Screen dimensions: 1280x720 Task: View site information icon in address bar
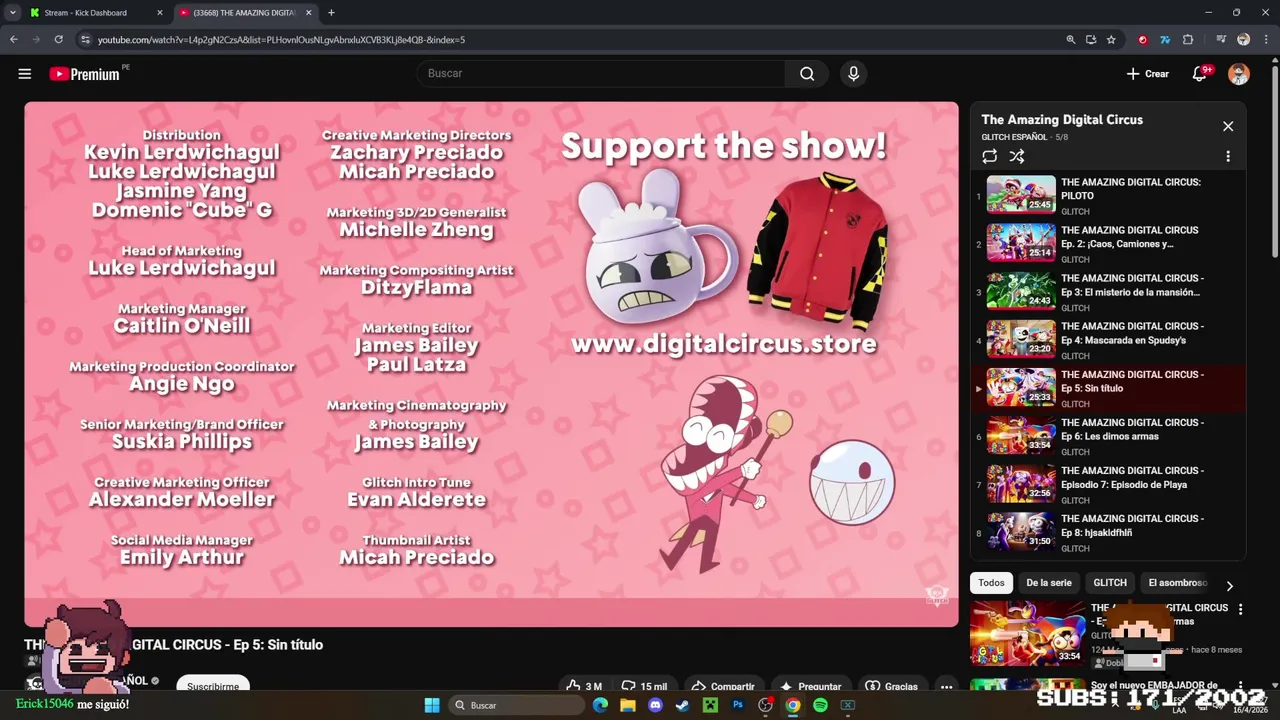(85, 40)
